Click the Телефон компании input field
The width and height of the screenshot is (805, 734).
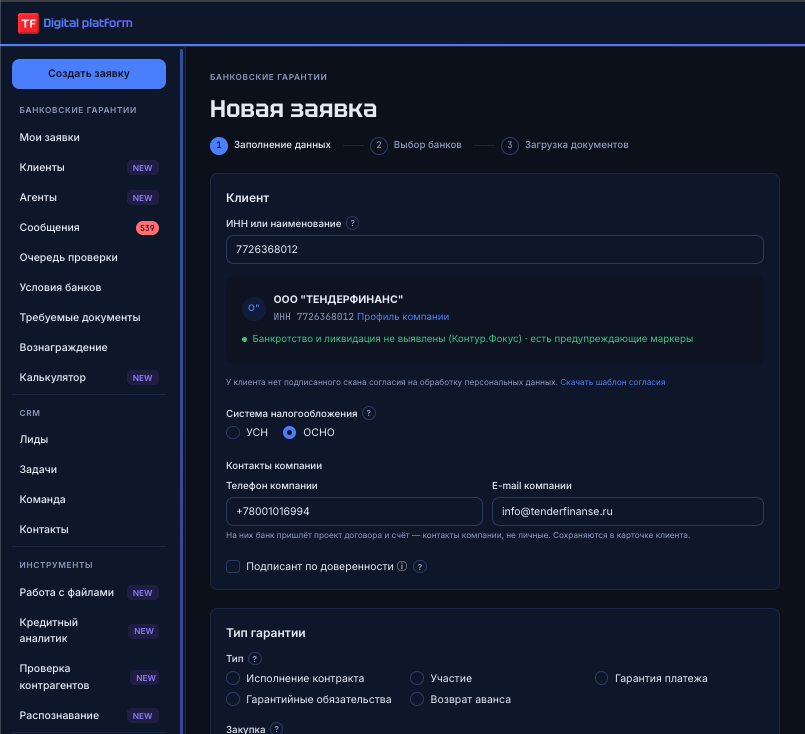[354, 511]
